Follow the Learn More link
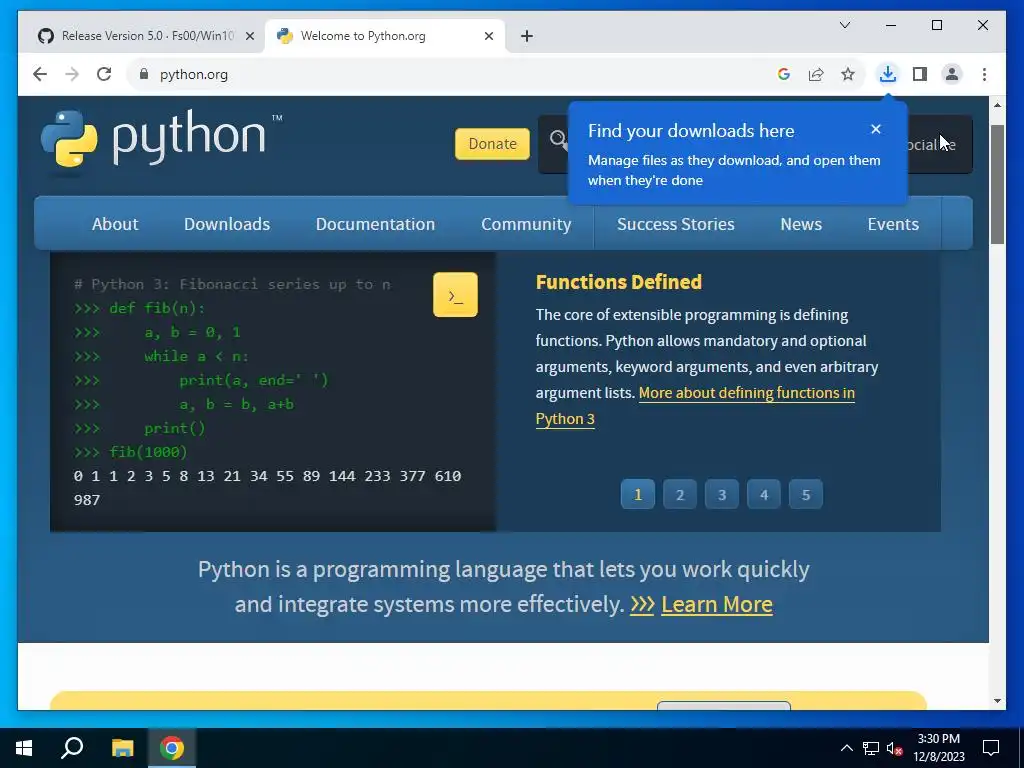This screenshot has height=768, width=1024. tap(716, 604)
